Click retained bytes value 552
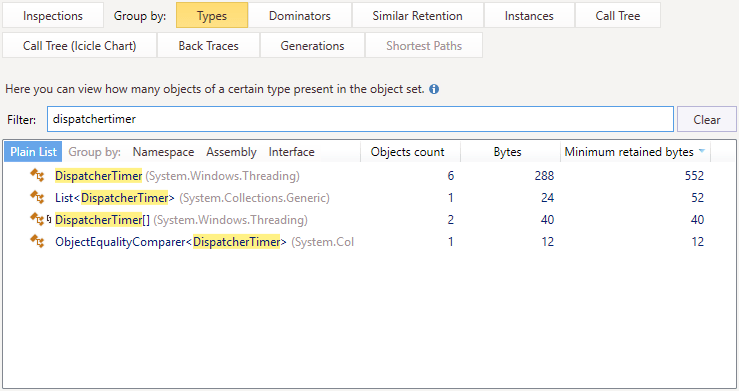Image resolution: width=739 pixels, height=391 pixels. coord(694,176)
